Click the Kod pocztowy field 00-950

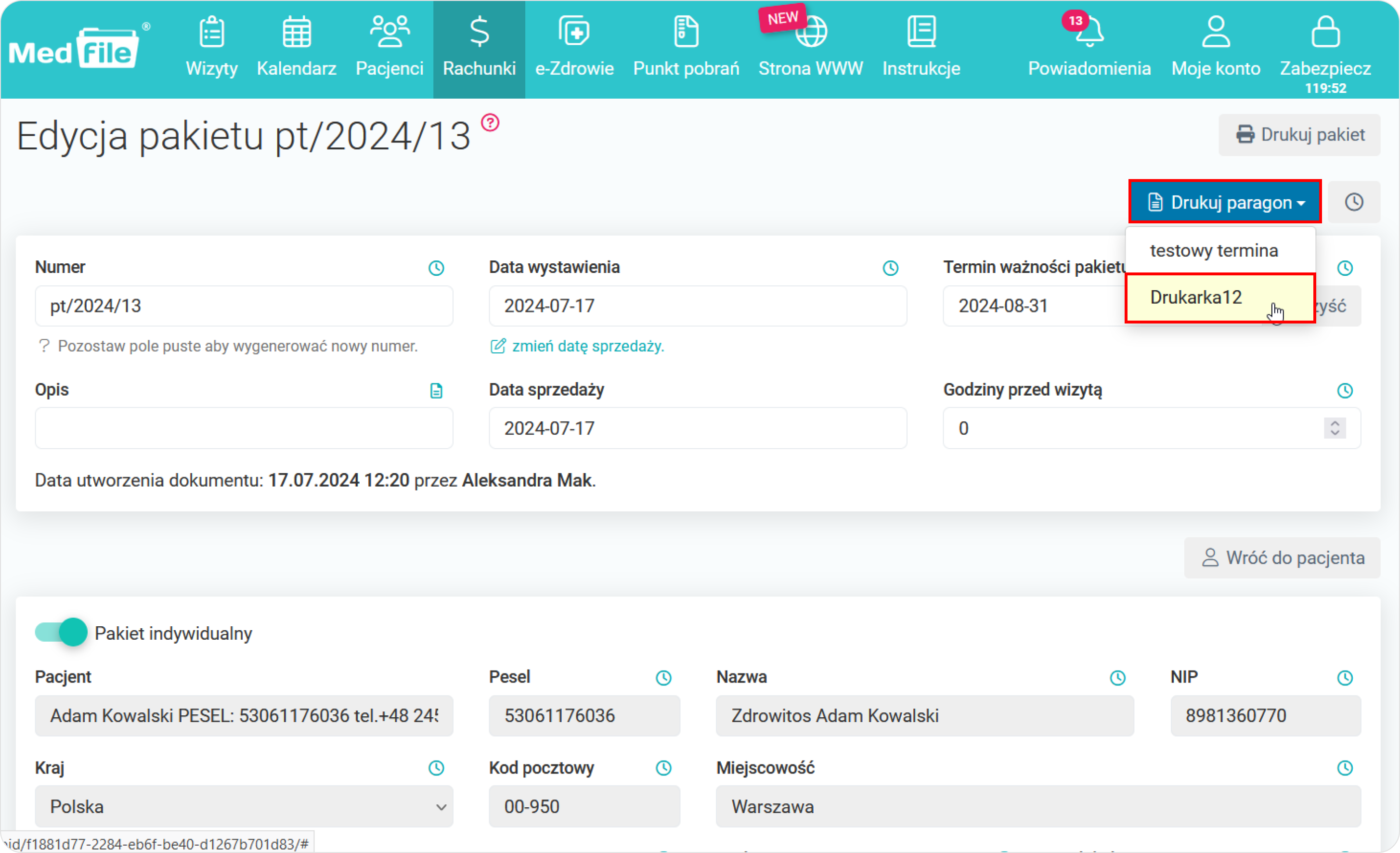tap(584, 806)
